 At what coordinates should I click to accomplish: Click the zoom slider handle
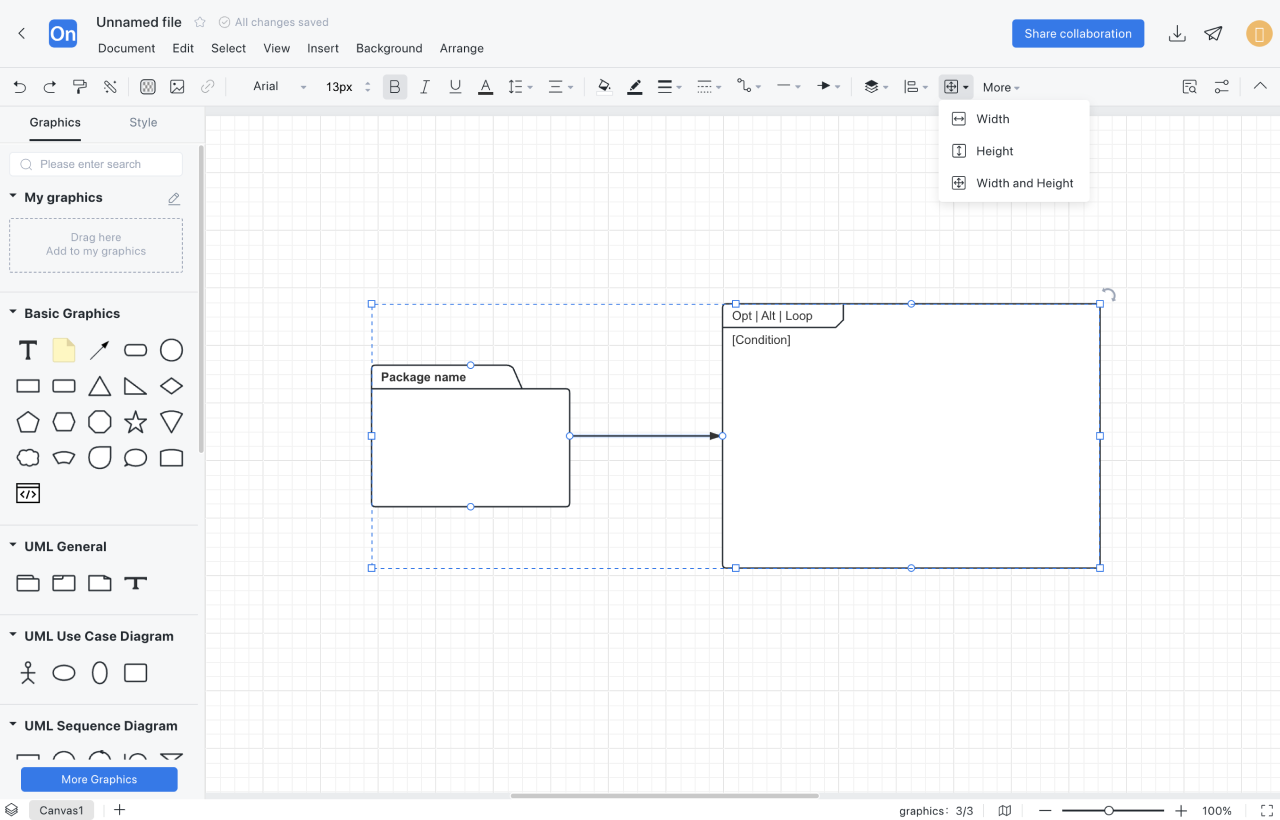(x=1109, y=810)
